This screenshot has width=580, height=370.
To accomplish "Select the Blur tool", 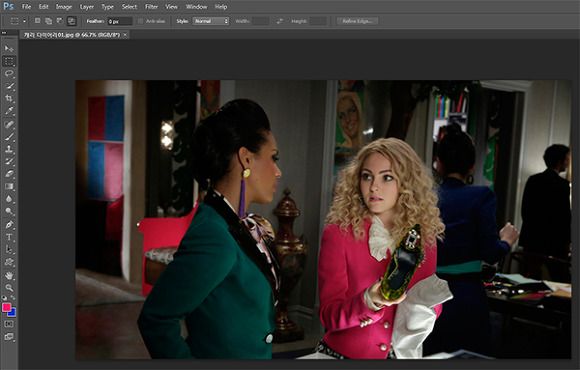I will coord(9,199).
